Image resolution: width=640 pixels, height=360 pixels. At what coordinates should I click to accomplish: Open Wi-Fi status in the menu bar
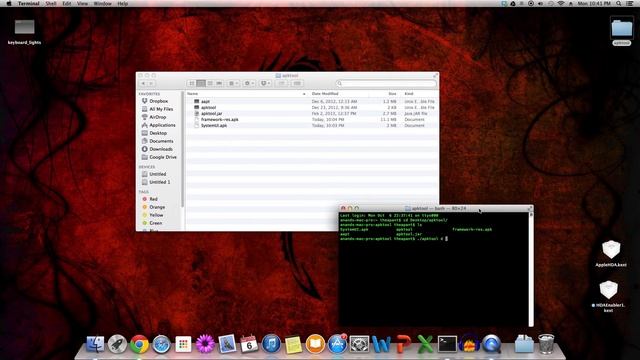pos(561,3)
